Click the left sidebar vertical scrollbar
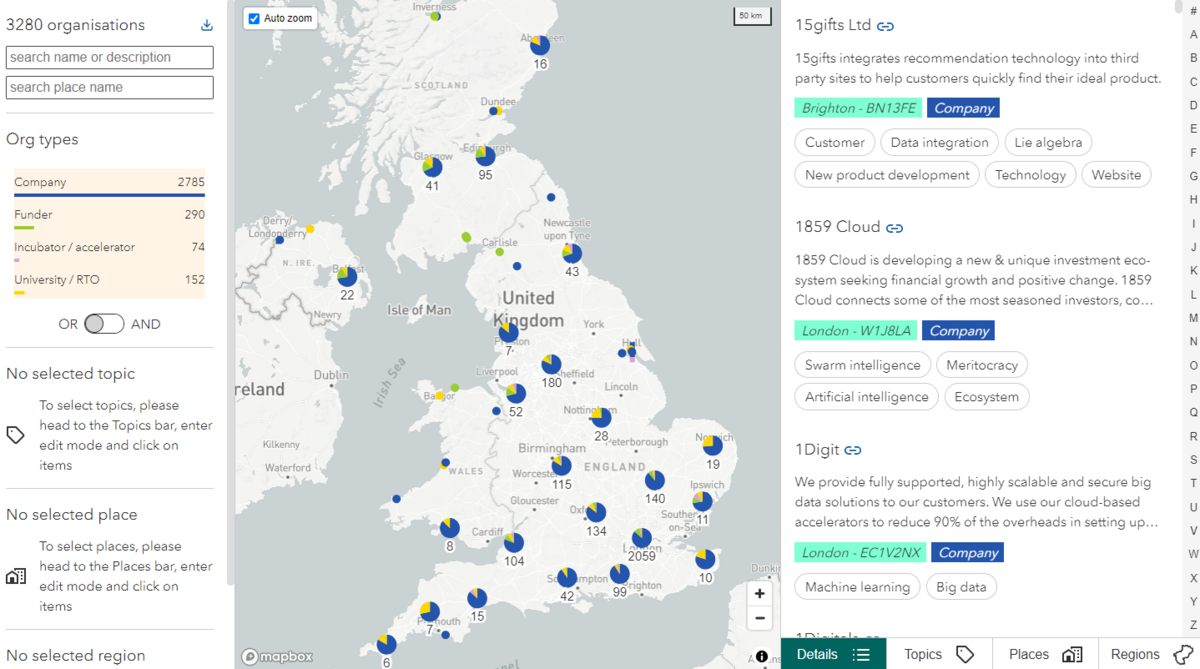1200x669 pixels. pyautogui.click(x=231, y=292)
